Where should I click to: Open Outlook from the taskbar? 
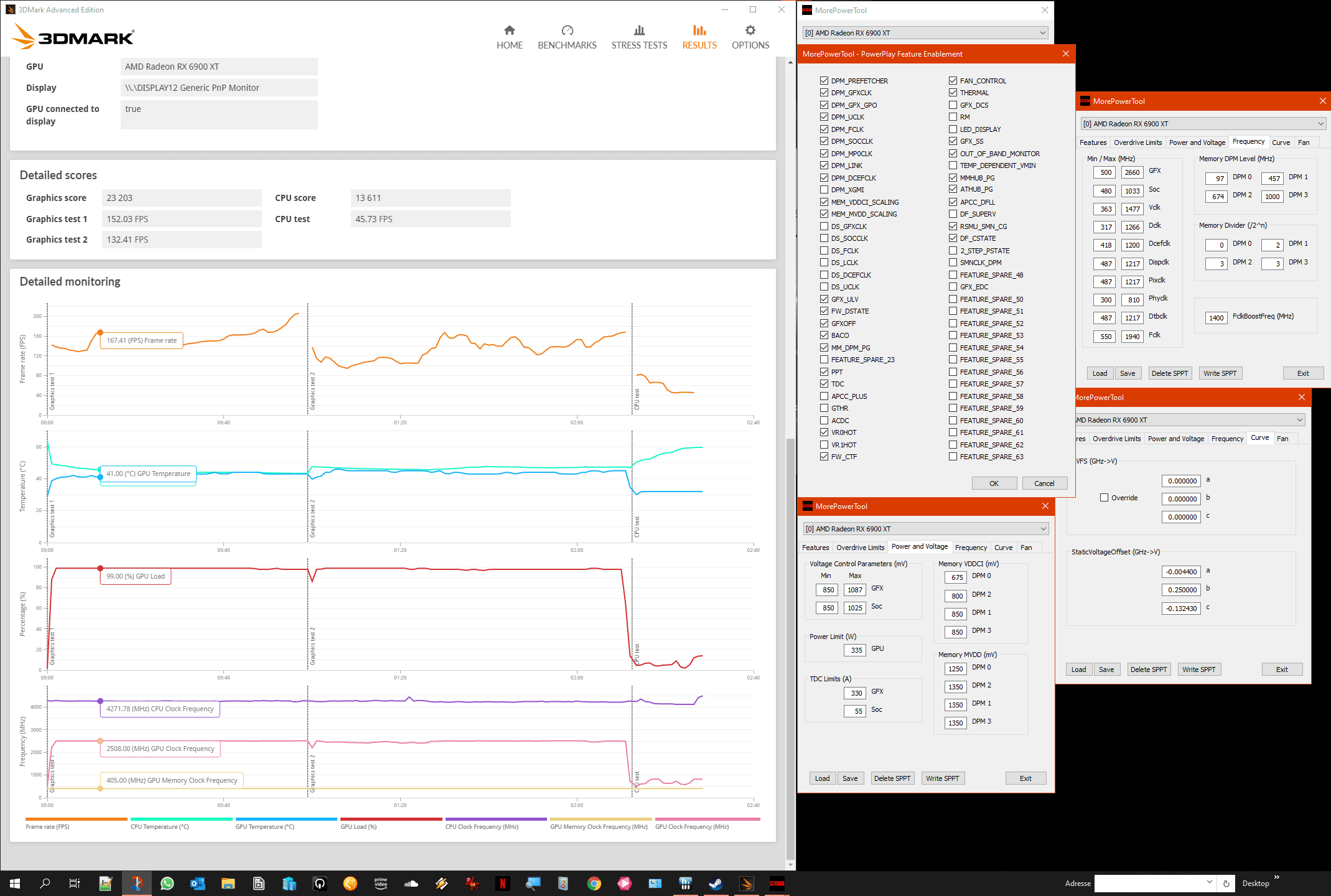coord(197,883)
